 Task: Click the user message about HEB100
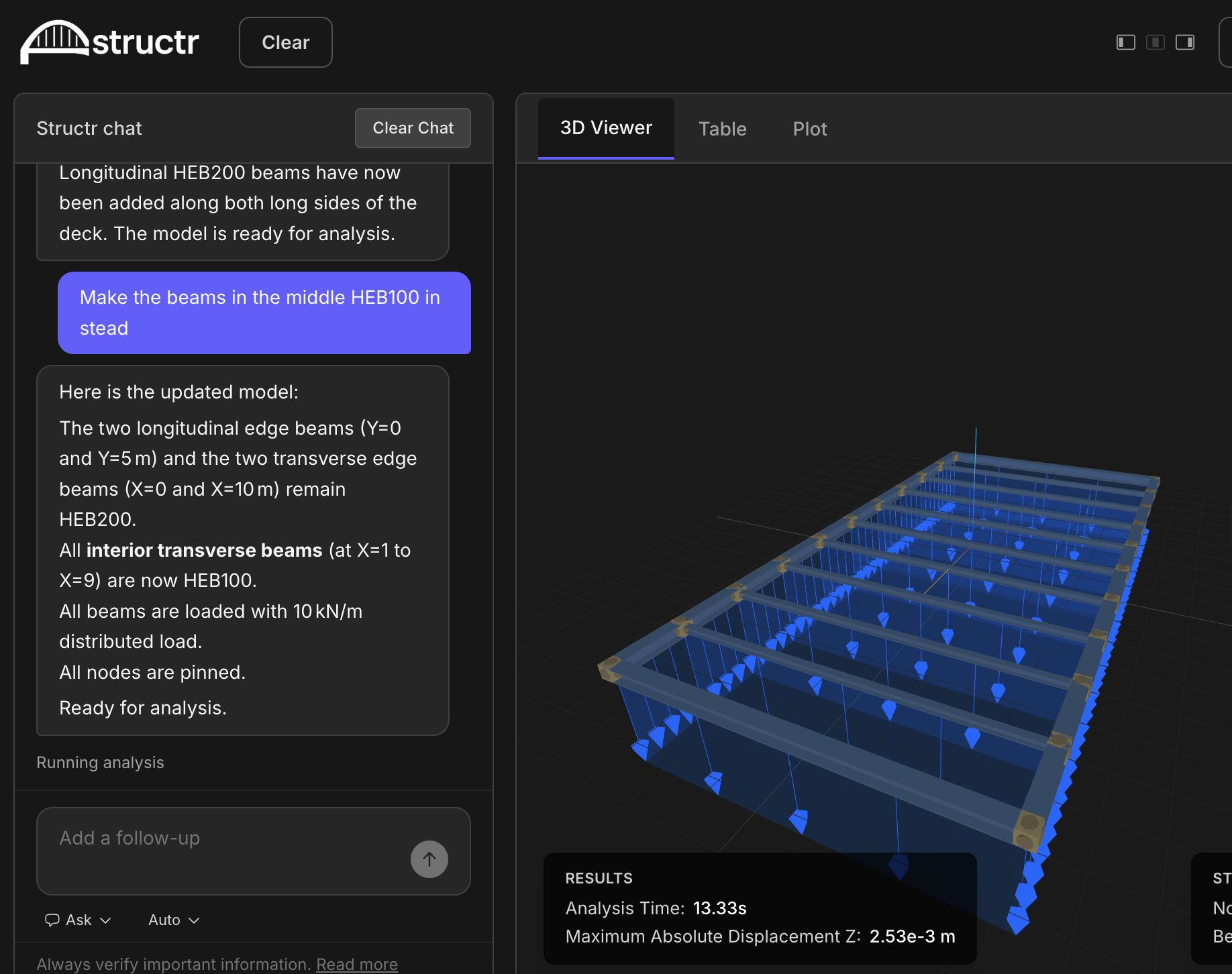click(x=264, y=313)
